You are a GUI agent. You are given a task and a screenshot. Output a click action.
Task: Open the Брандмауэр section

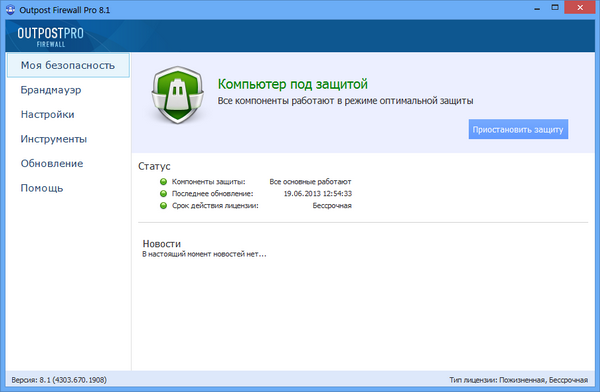click(51, 90)
